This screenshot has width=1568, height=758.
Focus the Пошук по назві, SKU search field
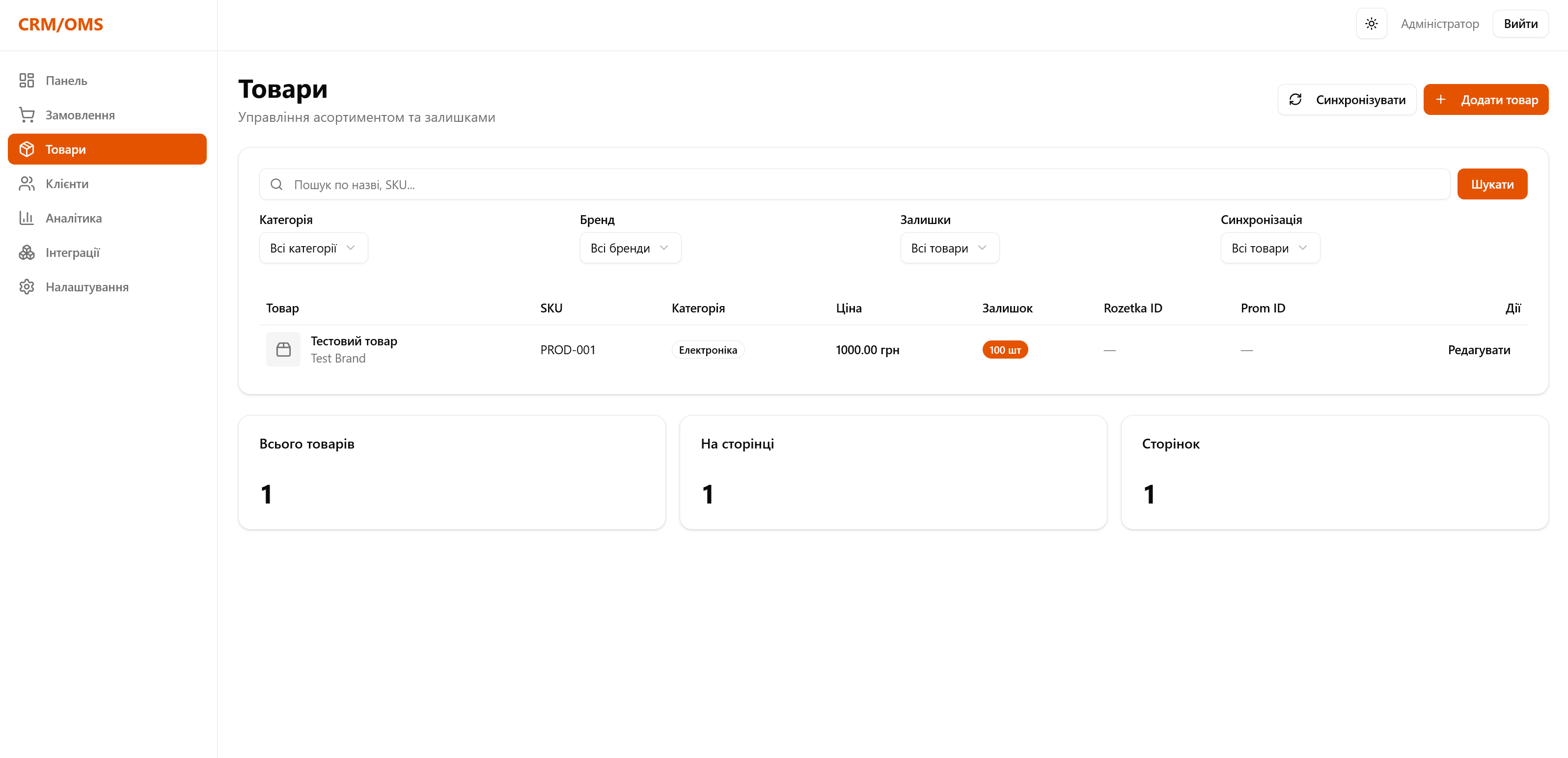[854, 184]
